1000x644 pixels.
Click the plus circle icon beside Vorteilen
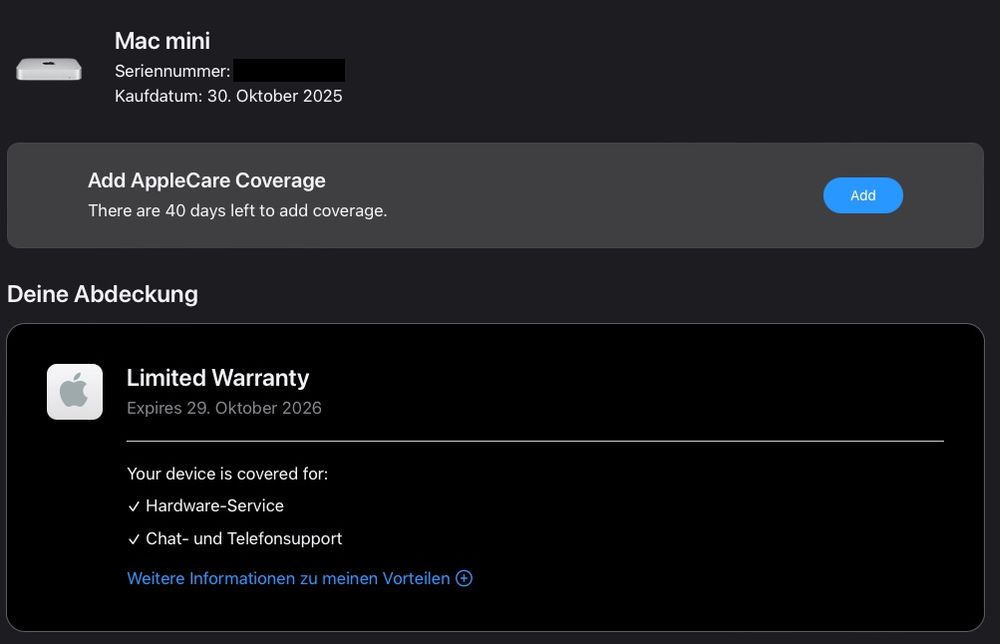tap(464, 578)
